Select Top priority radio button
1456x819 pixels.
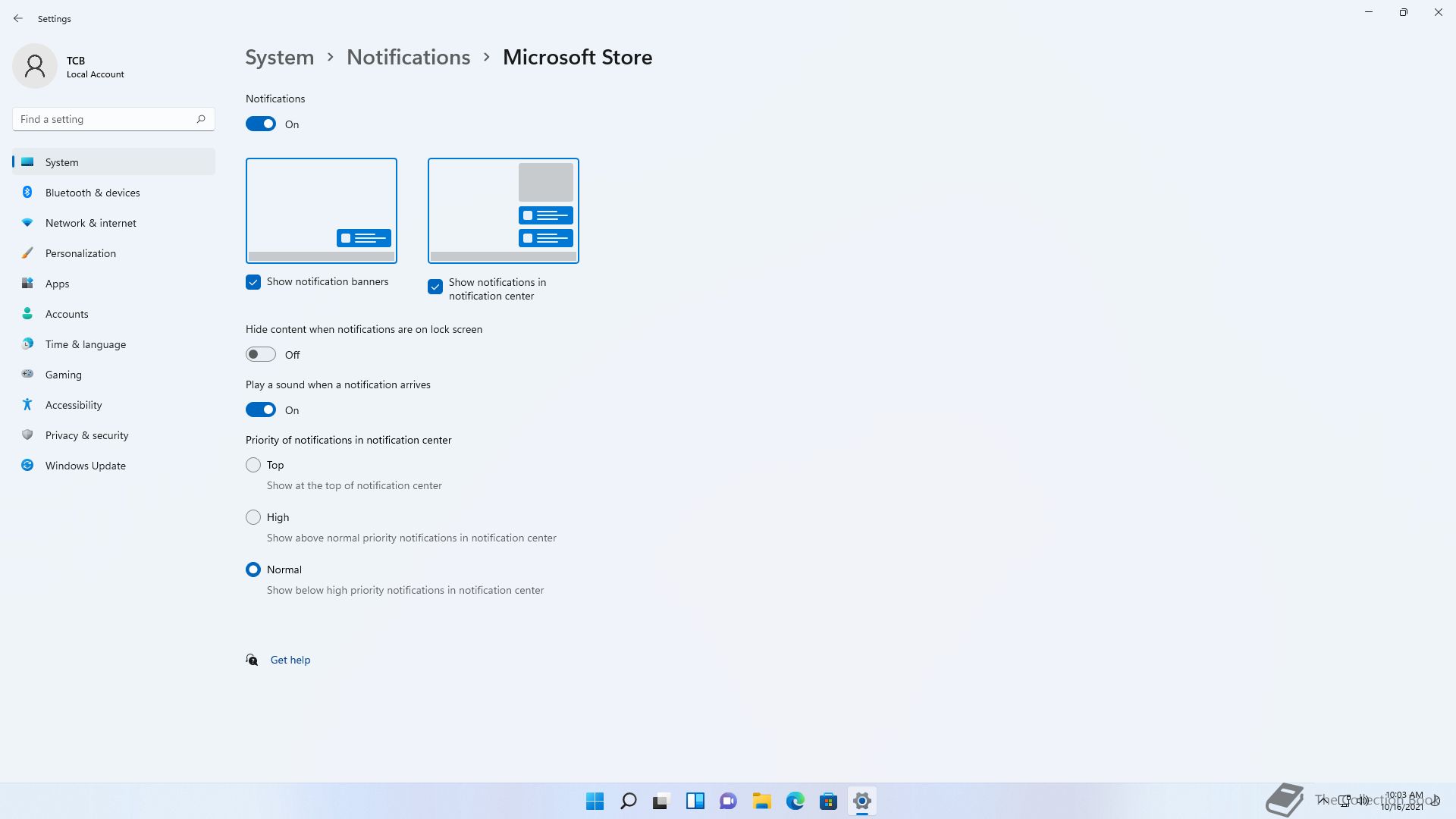coord(253,465)
